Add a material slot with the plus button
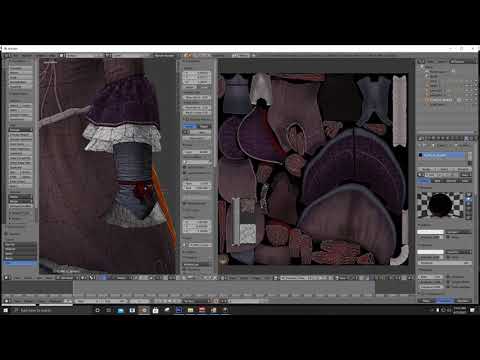The image size is (480, 360). click(x=469, y=155)
